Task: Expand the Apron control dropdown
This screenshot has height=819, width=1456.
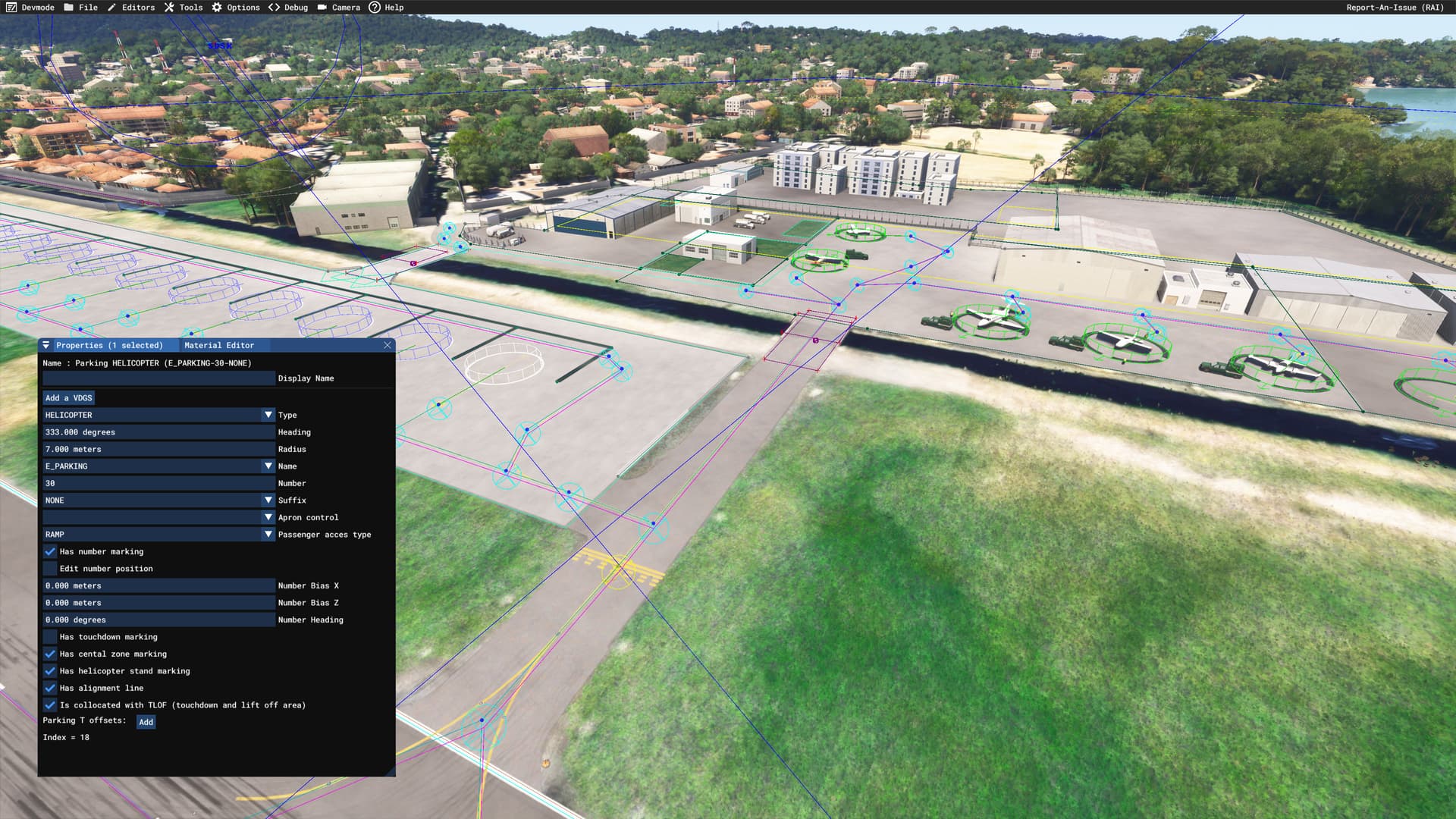Action: tap(268, 517)
